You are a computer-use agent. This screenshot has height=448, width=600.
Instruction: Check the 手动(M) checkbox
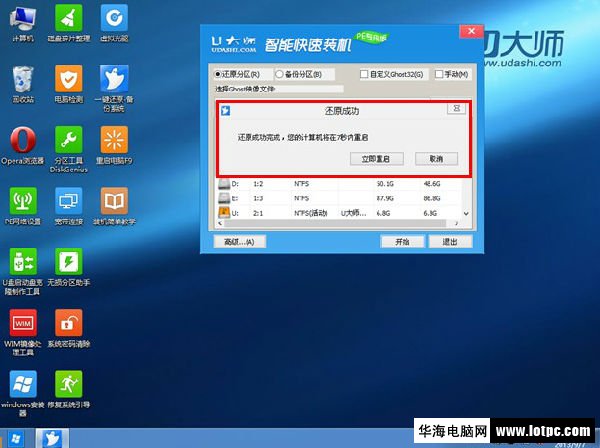point(439,74)
